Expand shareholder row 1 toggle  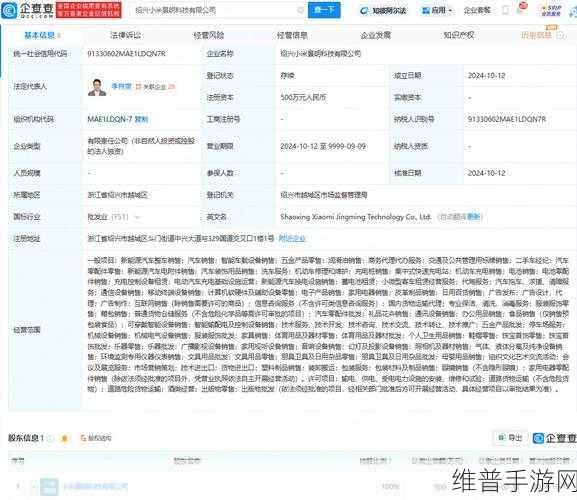34,487
